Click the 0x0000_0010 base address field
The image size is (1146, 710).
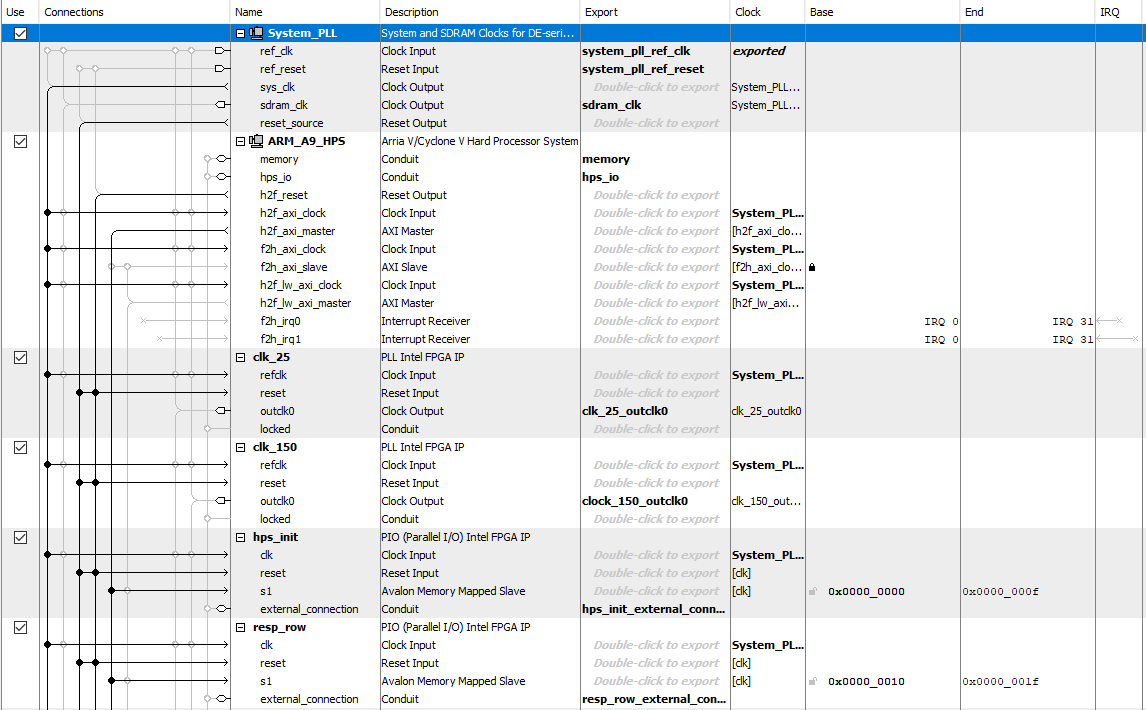click(x=866, y=681)
